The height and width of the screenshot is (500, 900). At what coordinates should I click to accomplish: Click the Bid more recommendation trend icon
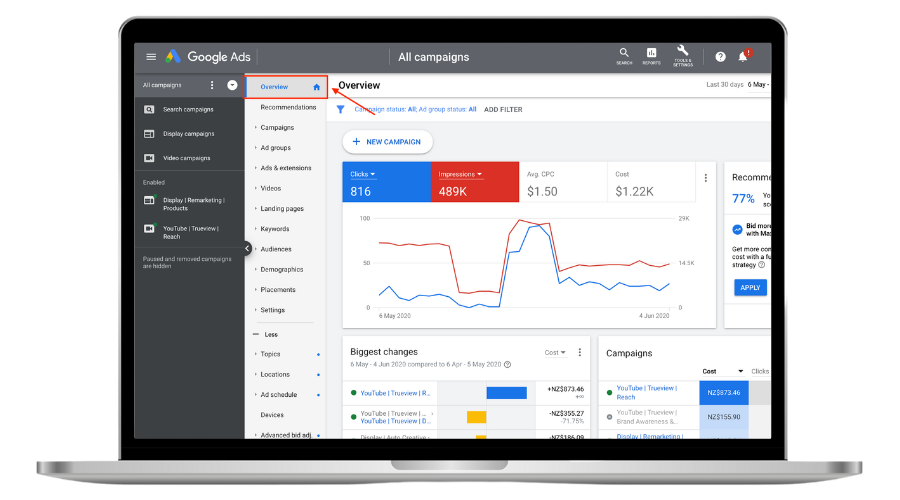[738, 230]
